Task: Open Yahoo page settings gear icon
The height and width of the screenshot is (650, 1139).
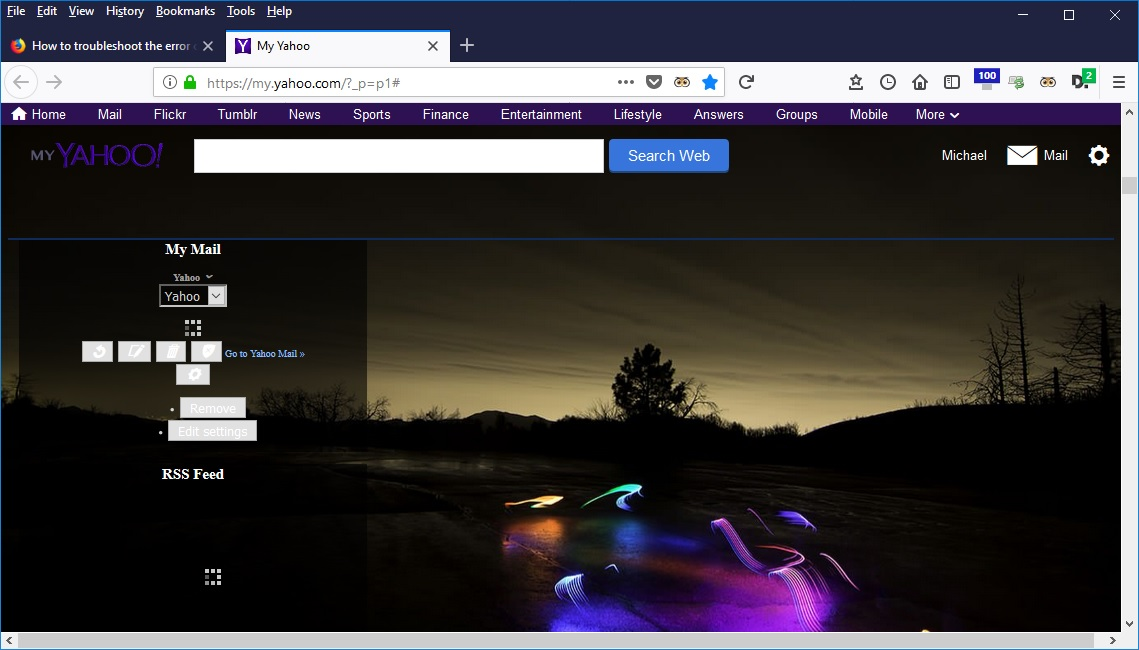Action: pos(1098,155)
